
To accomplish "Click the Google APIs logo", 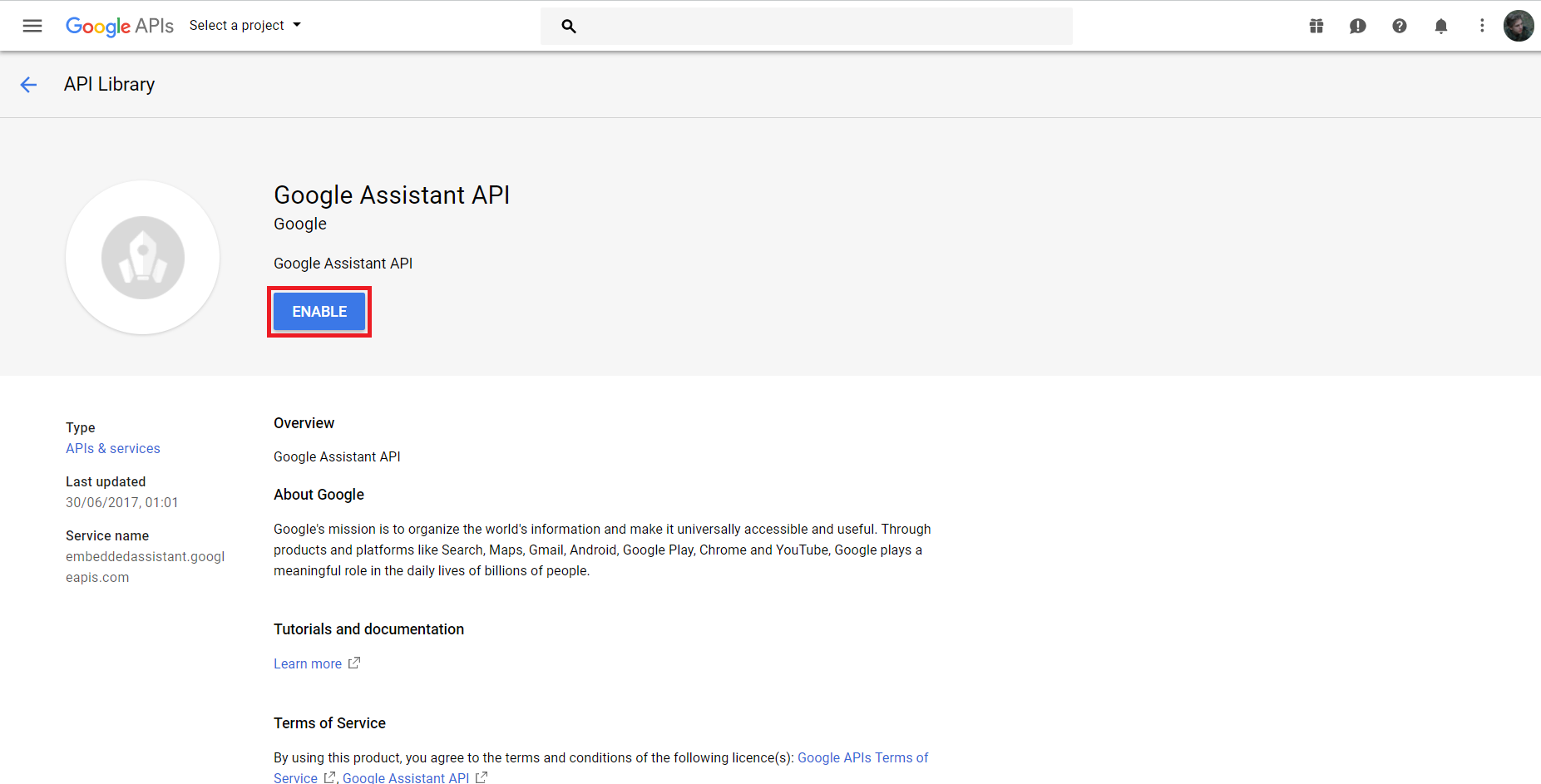I will (120, 26).
